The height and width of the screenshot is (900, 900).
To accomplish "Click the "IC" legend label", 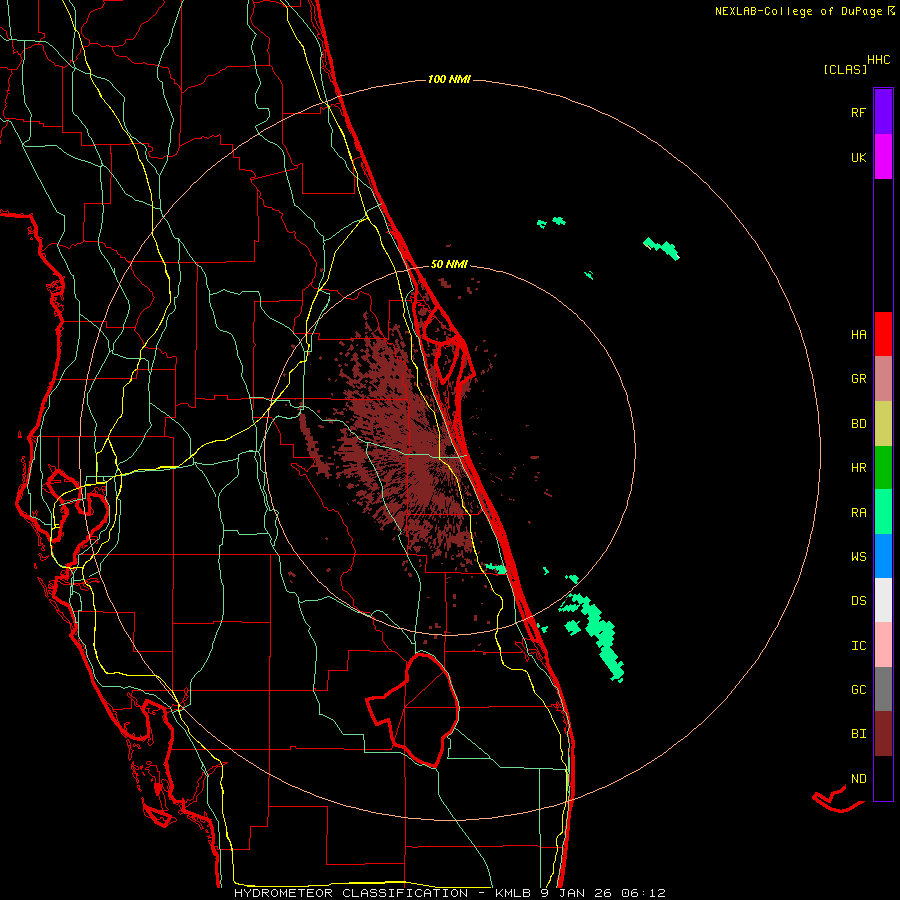I will pos(858,646).
